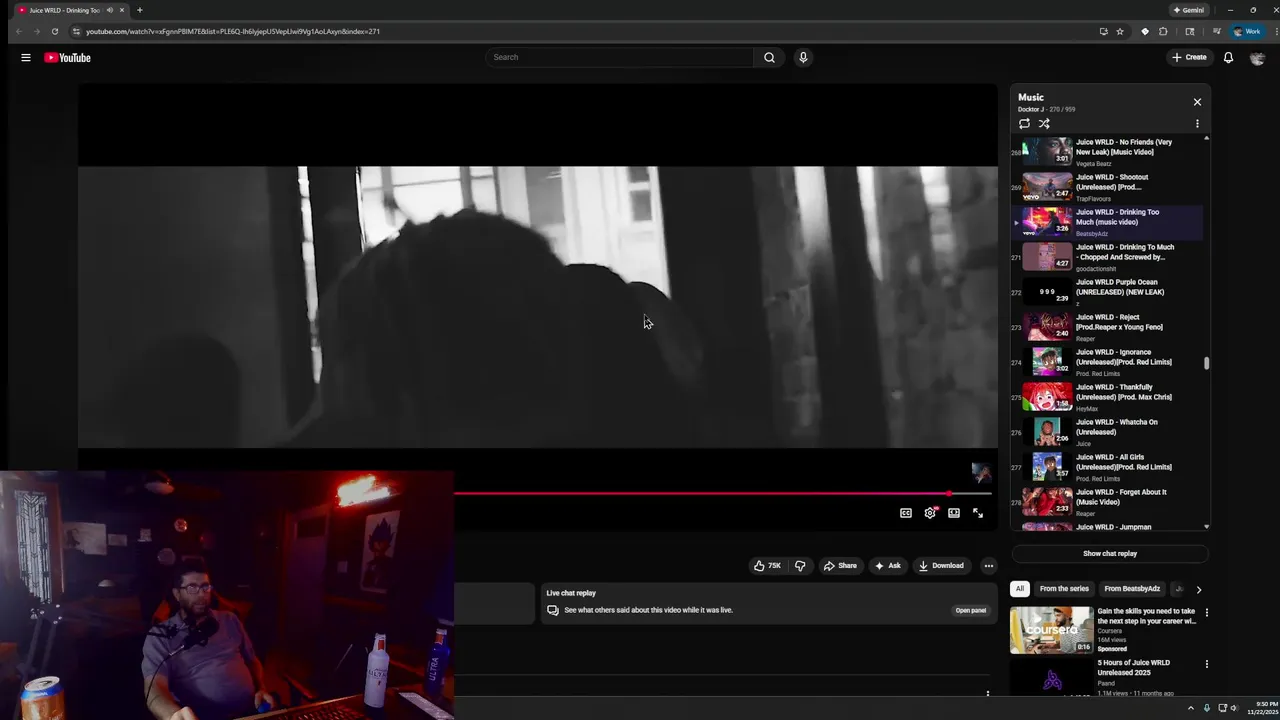This screenshot has width=1280, height=720.
Task: Mute the tab via speaker icon
Action: [x=109, y=10]
